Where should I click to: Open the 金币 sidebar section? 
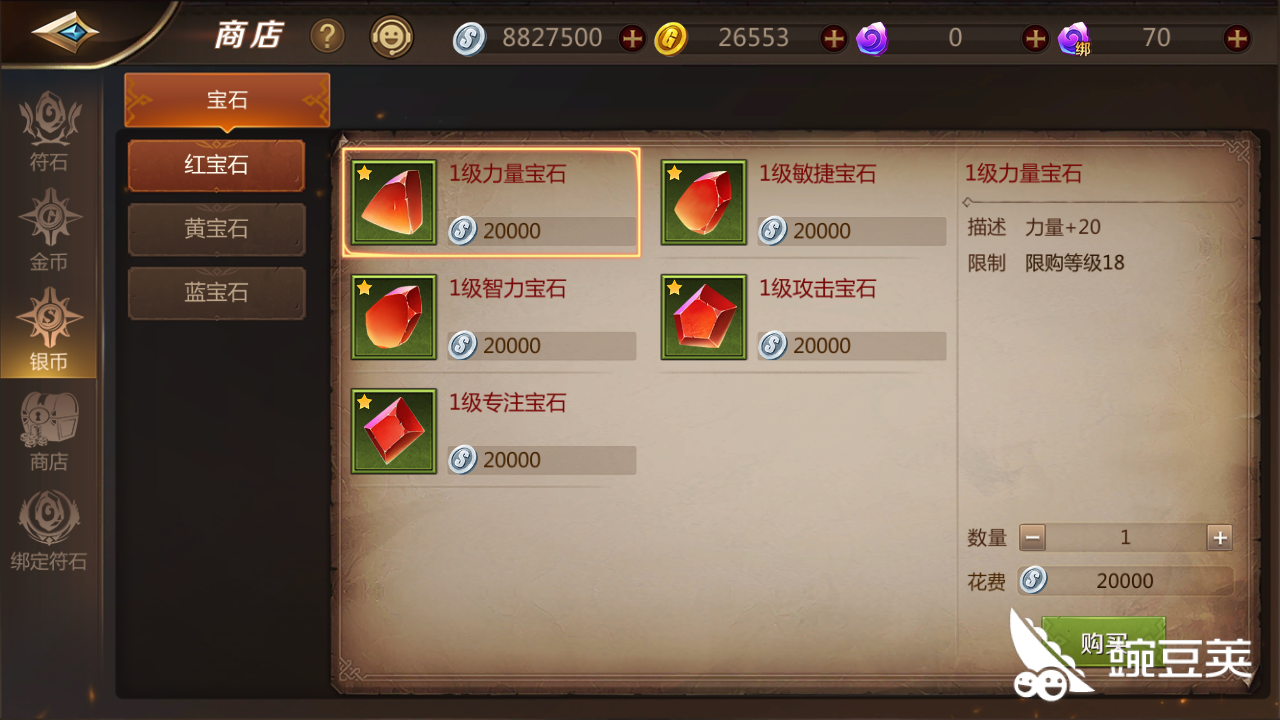tap(48, 232)
